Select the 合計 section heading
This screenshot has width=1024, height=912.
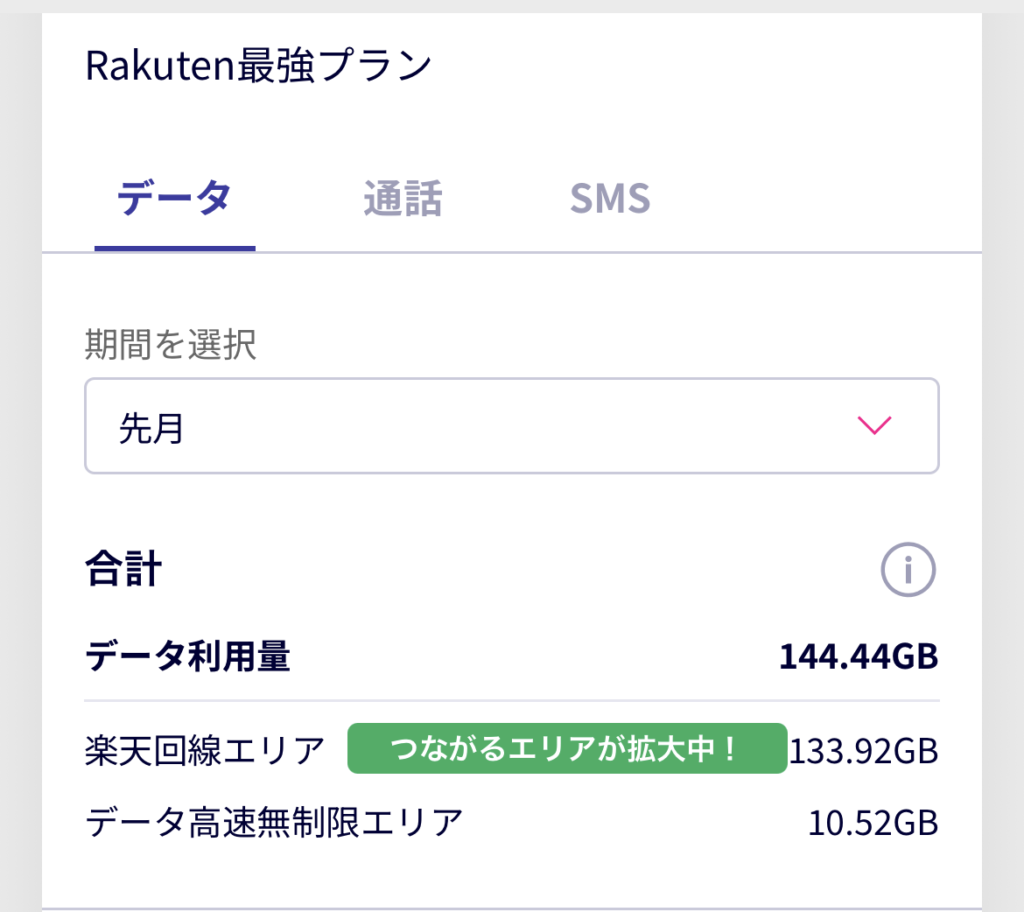coord(124,571)
